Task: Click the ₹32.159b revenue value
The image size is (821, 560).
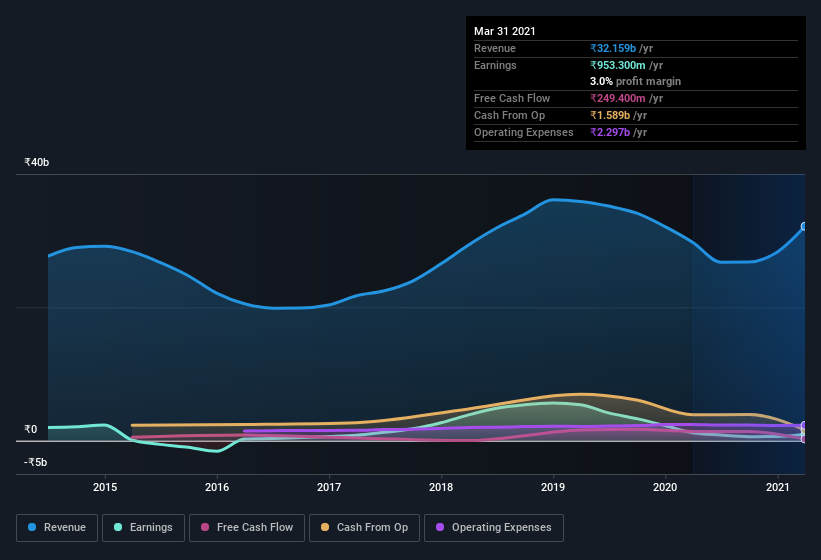Action: 613,48
